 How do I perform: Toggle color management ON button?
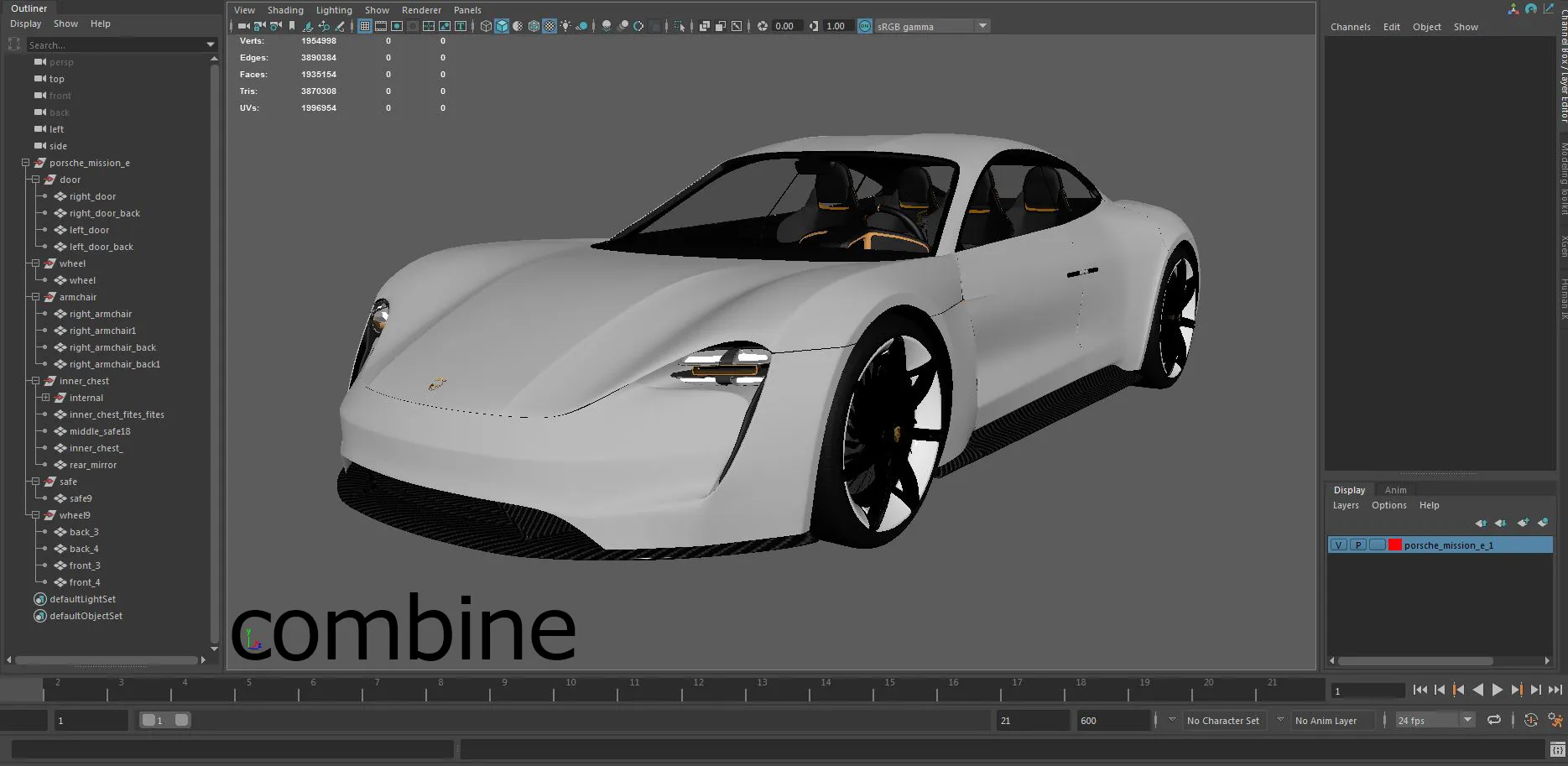click(x=865, y=26)
